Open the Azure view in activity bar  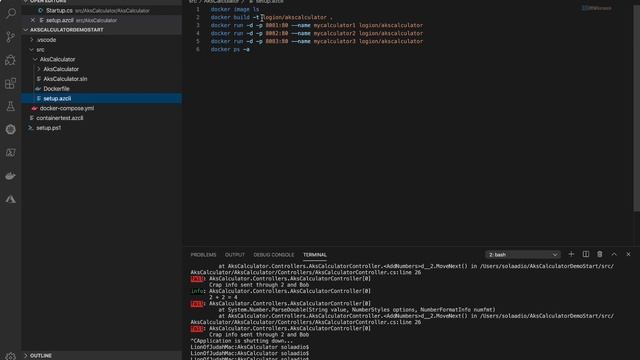pyautogui.click(x=11, y=199)
